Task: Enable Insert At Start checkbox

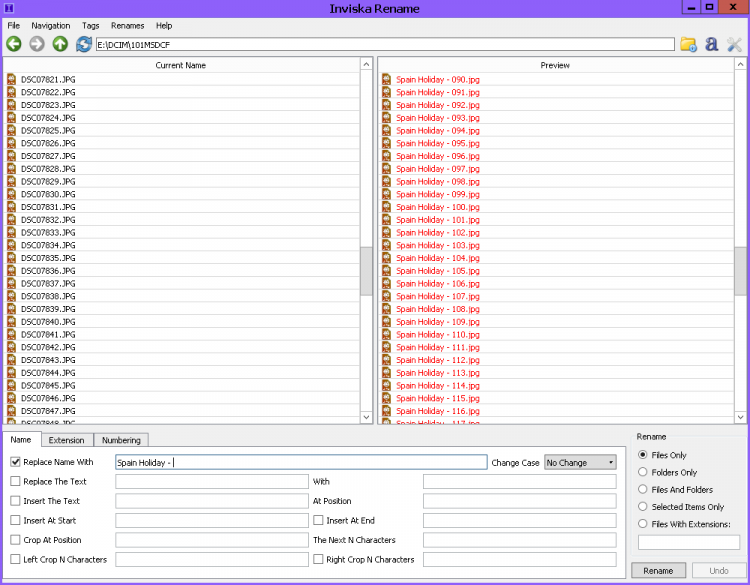Action: pos(15,520)
